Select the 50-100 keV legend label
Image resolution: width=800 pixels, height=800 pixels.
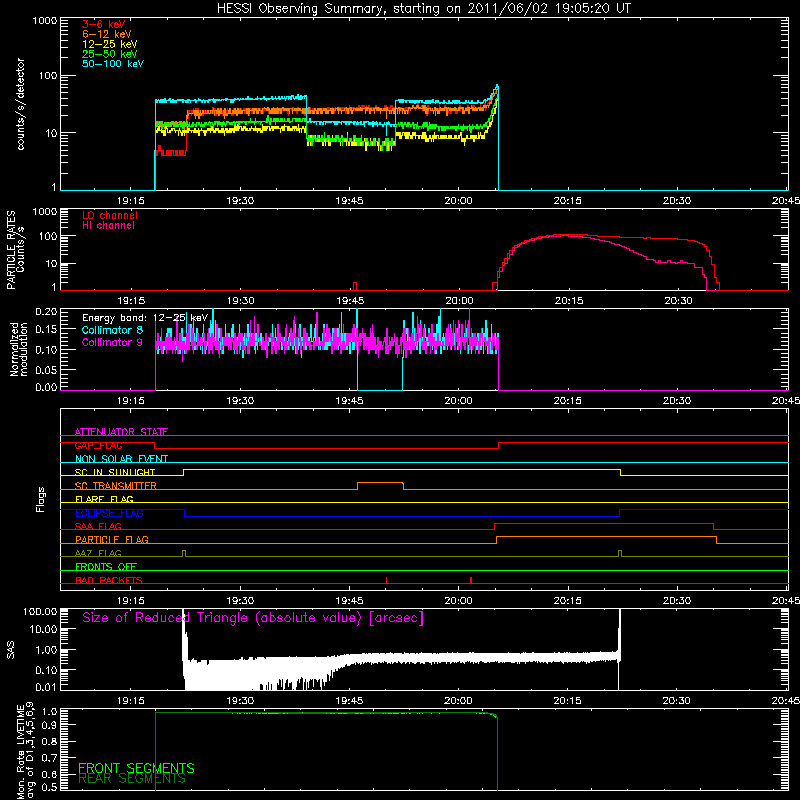pyautogui.click(x=113, y=64)
